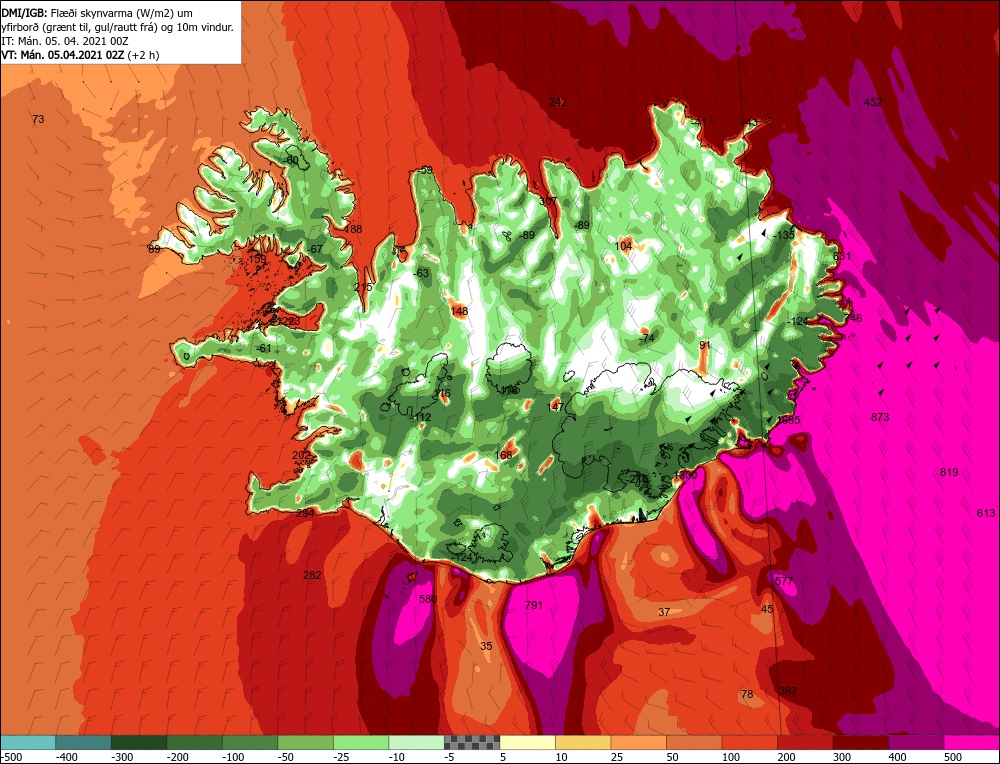
Task: Click the map value '580' near the southern islands
Action: click(428, 599)
